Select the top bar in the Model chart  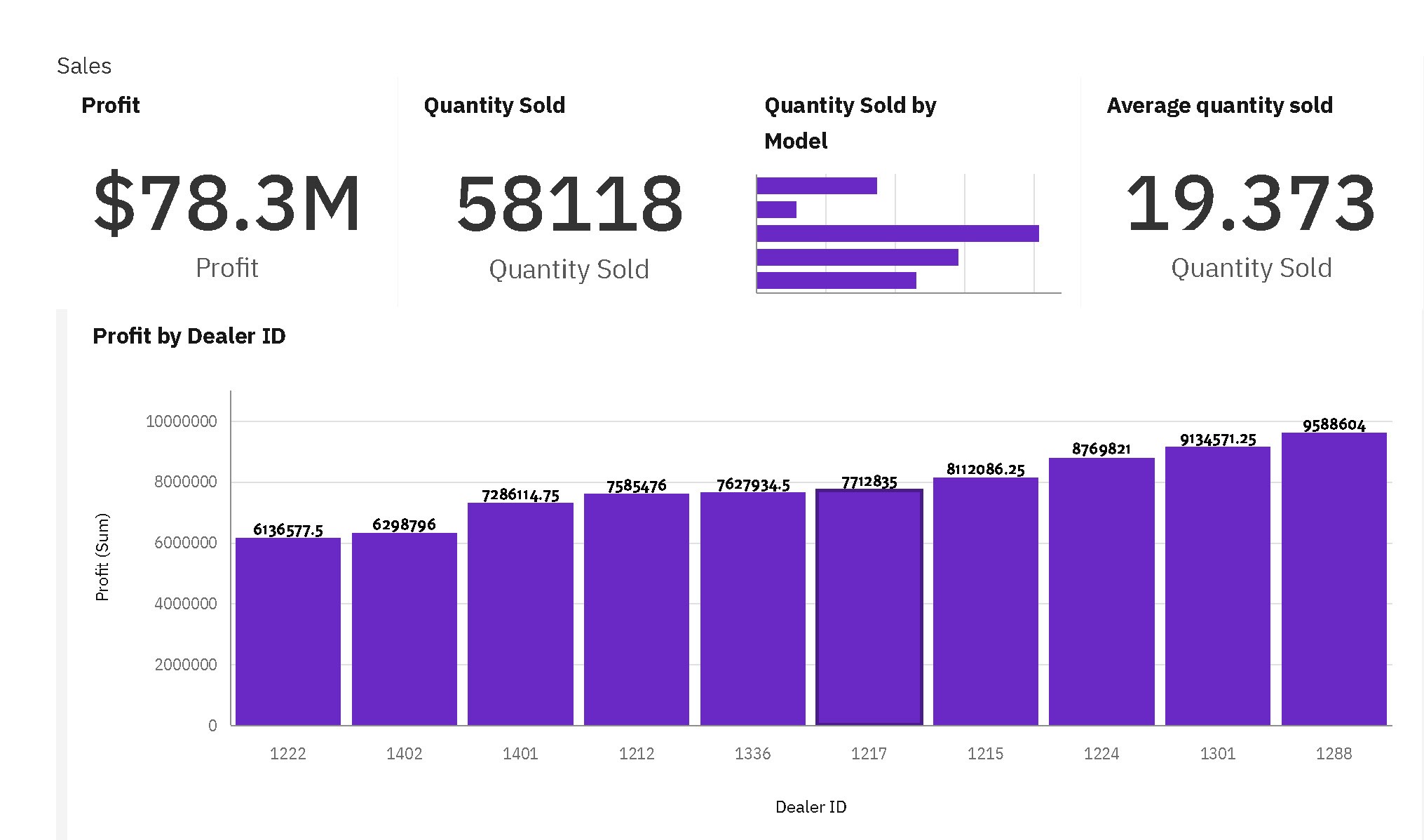click(817, 186)
